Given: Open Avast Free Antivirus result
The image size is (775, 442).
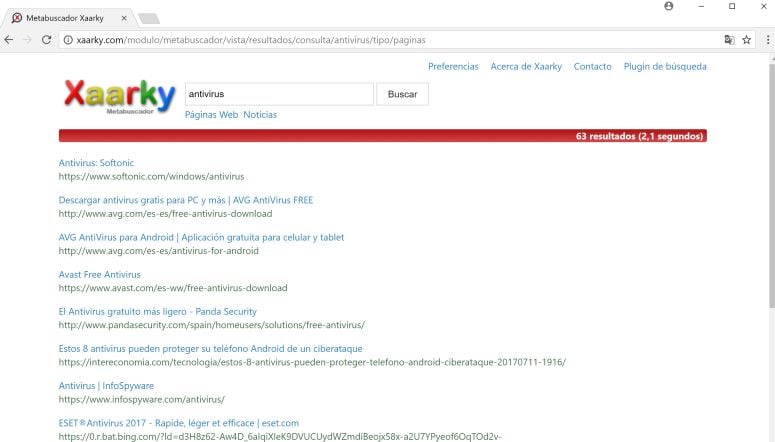Looking at the screenshot, I should click(99, 274).
